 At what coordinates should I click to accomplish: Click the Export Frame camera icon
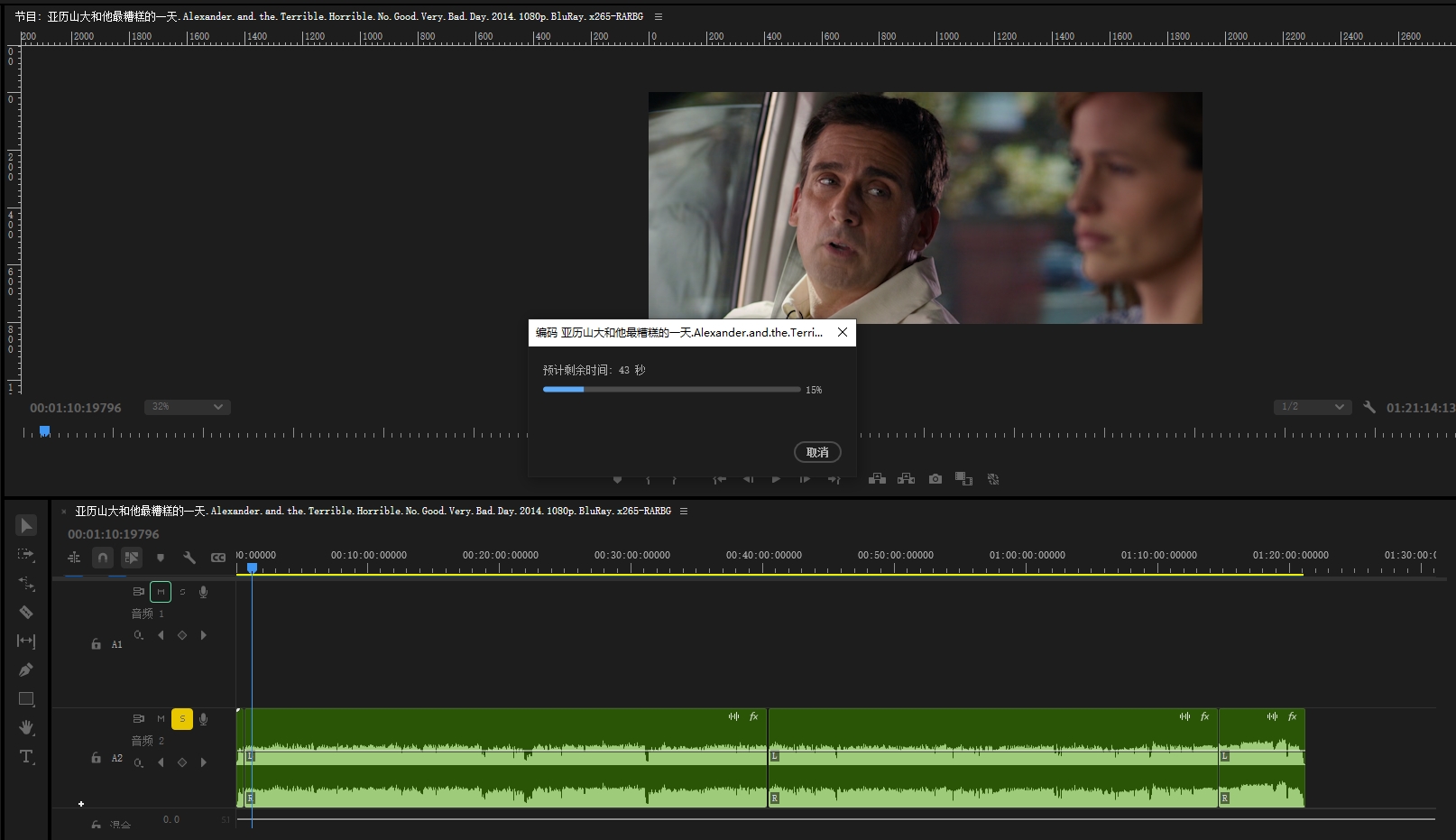(x=935, y=479)
